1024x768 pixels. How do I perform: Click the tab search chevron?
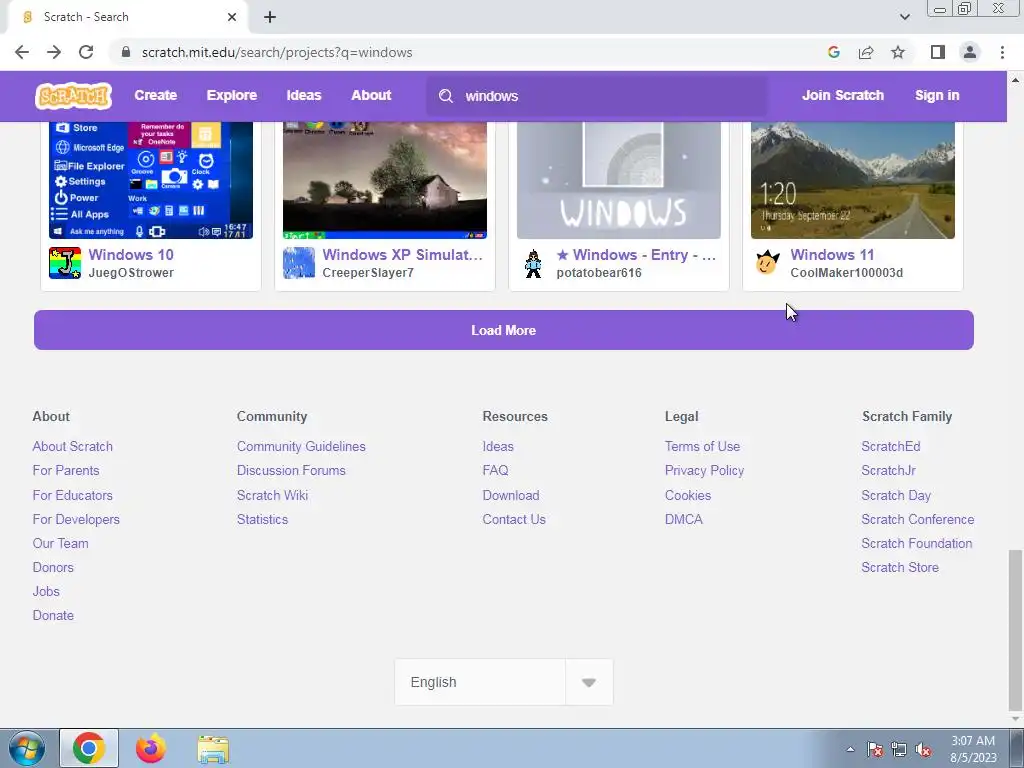pos(904,17)
